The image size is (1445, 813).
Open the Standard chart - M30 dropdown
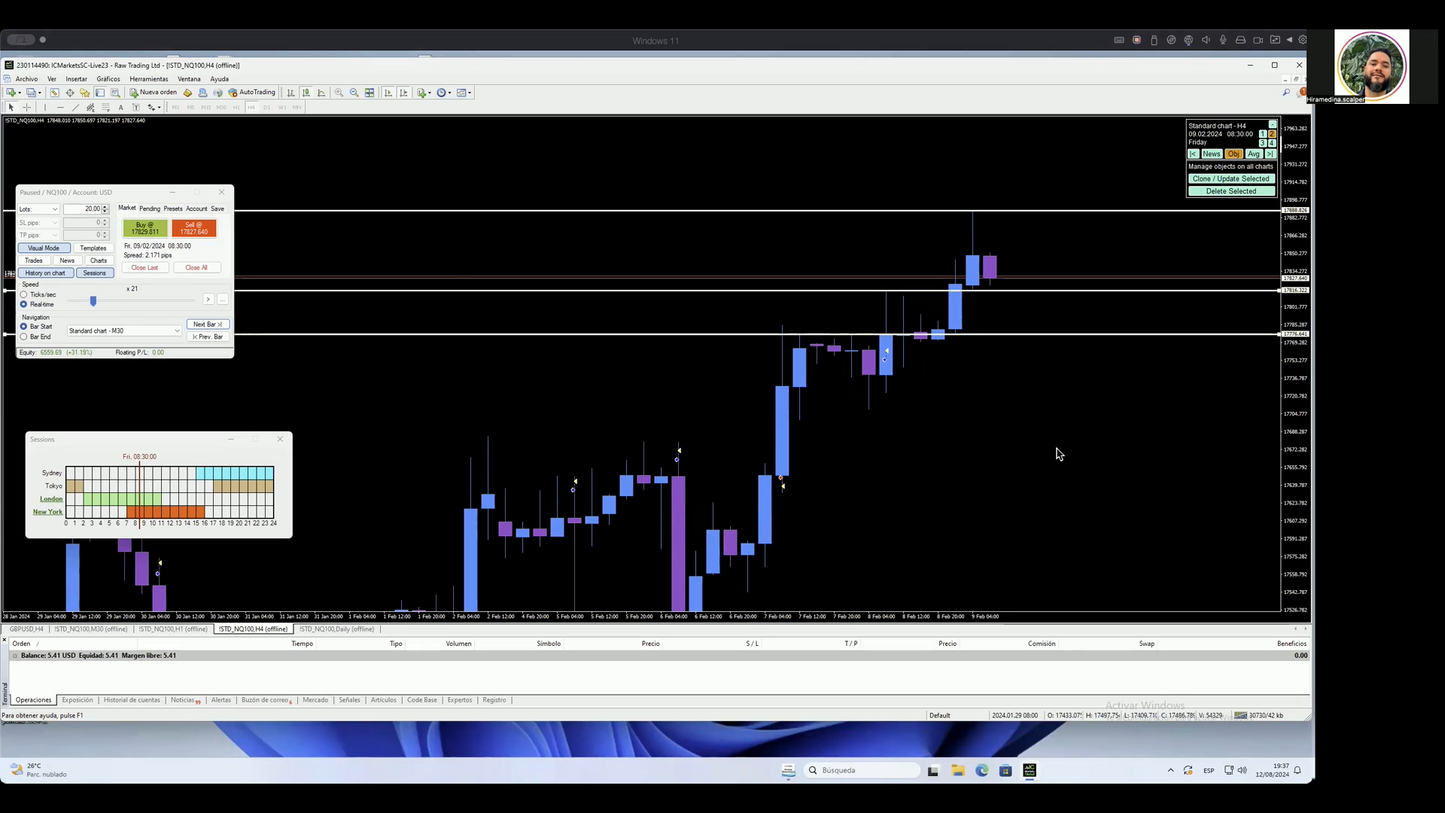(124, 331)
